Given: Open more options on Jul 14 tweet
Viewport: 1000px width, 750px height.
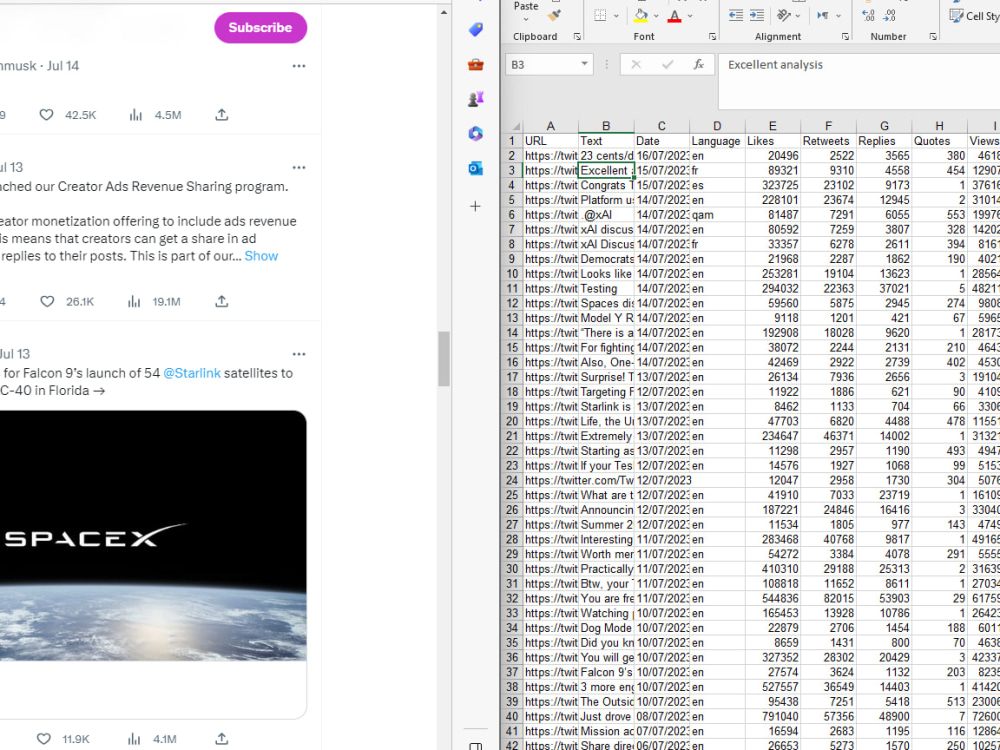Looking at the screenshot, I should (299, 66).
